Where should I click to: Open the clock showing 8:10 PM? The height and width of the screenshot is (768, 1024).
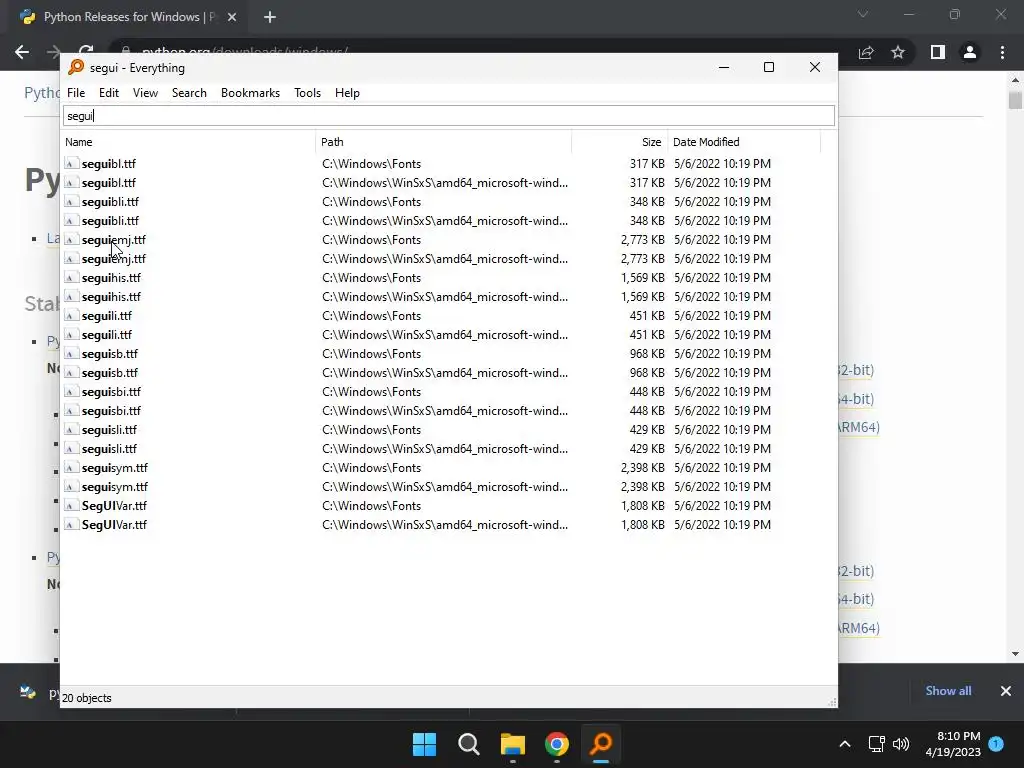coord(953,744)
